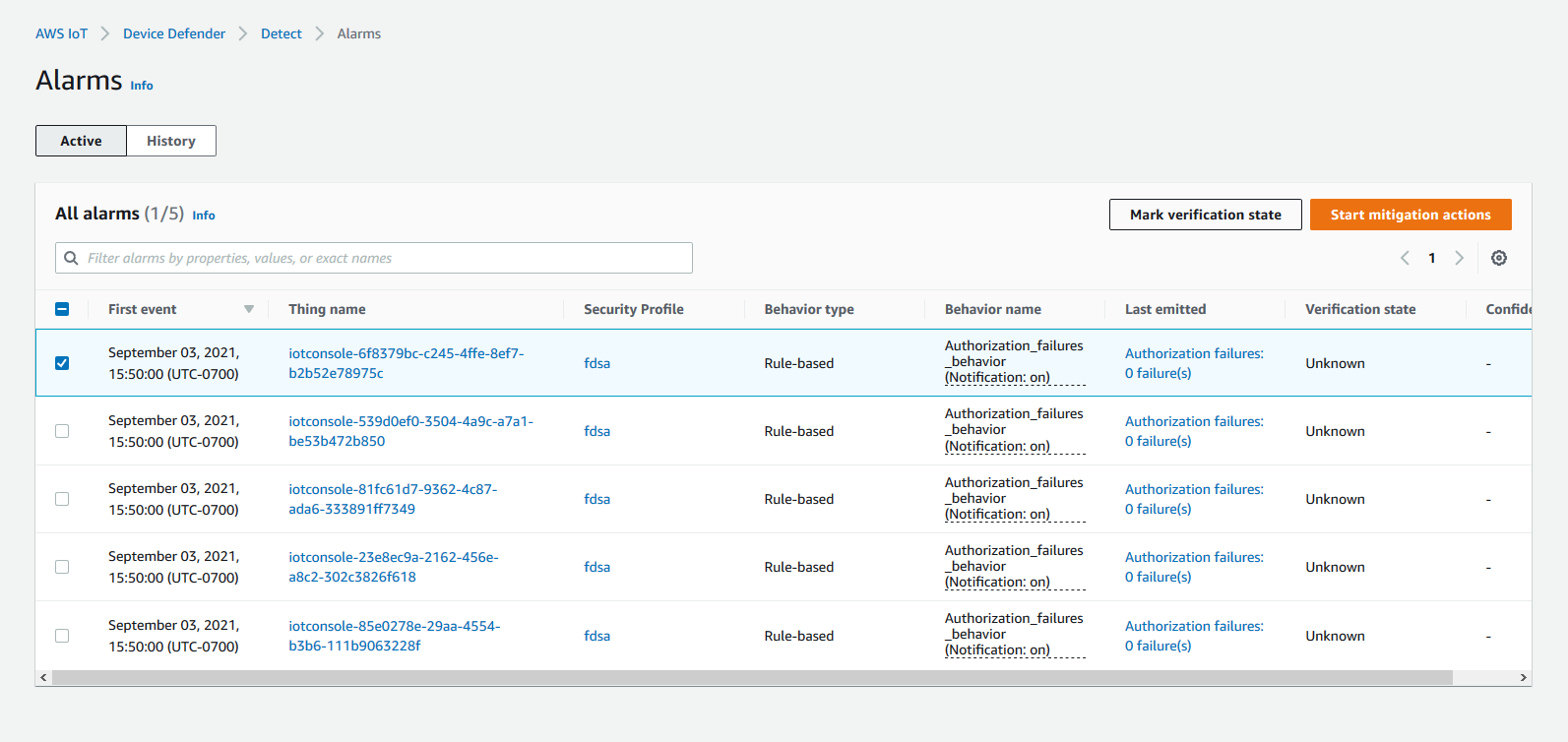This screenshot has width=1568, height=742.
Task: Select alarm for iotconsole-539d0ef0 thing
Action: pyautogui.click(x=62, y=431)
